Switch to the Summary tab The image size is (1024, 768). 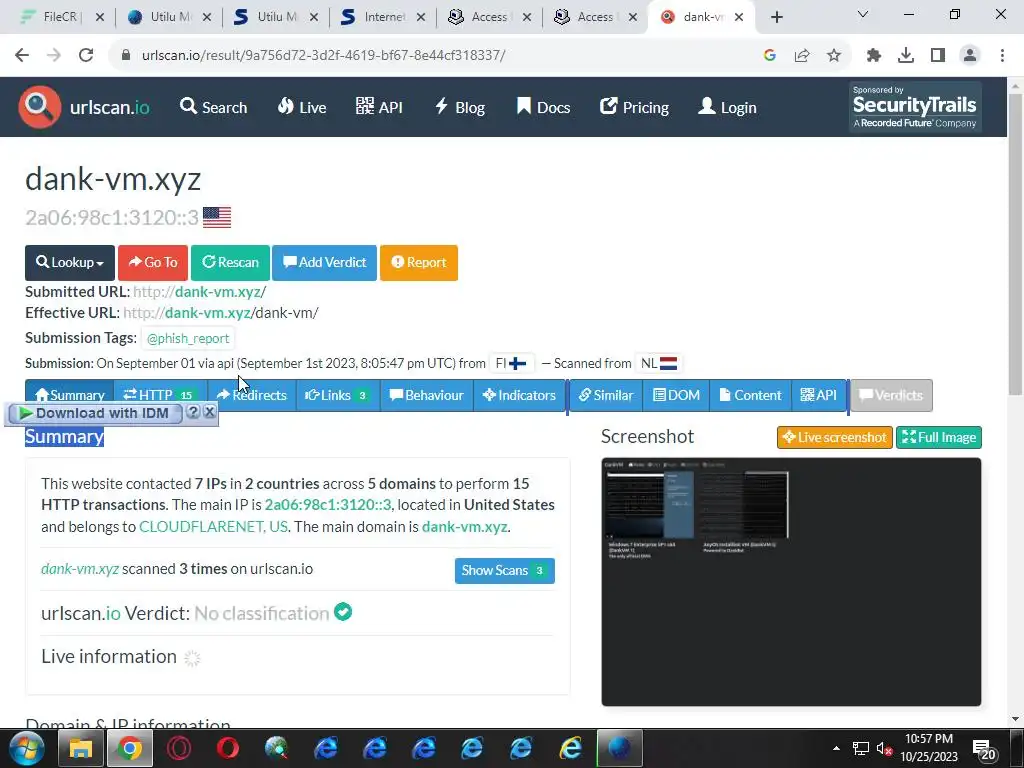69,392
